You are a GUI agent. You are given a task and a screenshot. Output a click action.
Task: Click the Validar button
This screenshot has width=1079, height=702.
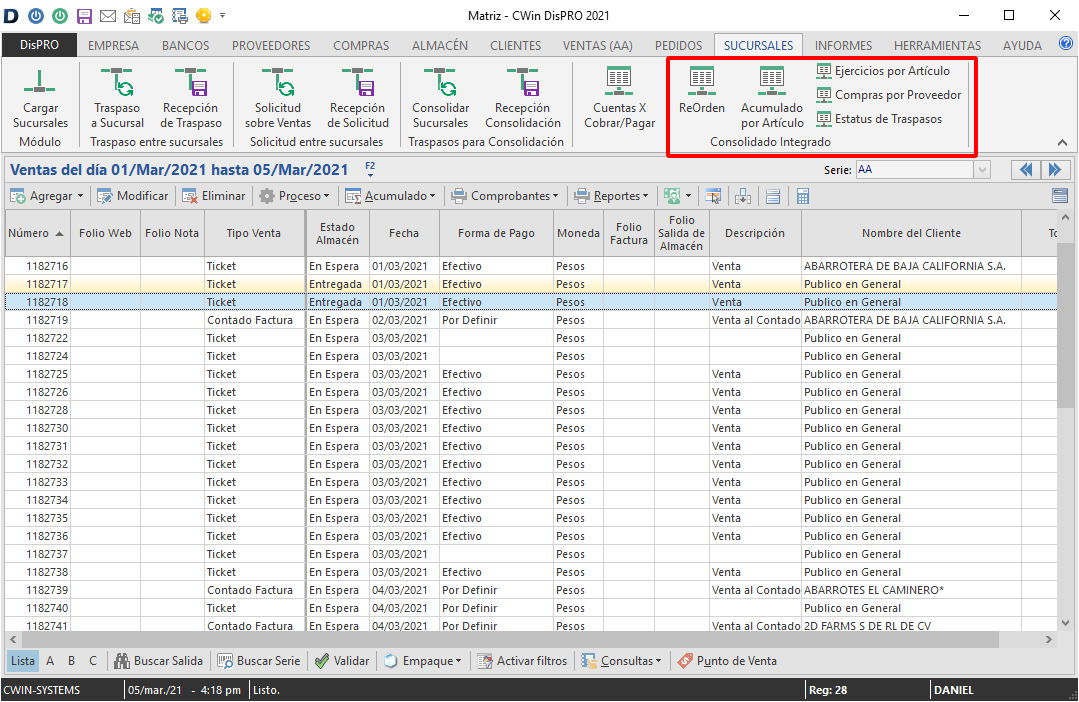tap(342, 661)
